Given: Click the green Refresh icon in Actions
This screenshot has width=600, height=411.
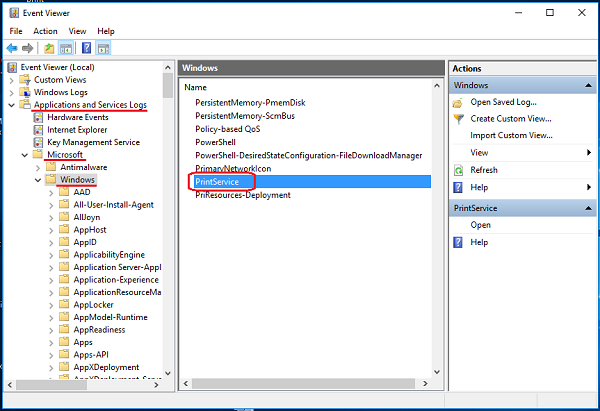Looking at the screenshot, I should pos(458,170).
